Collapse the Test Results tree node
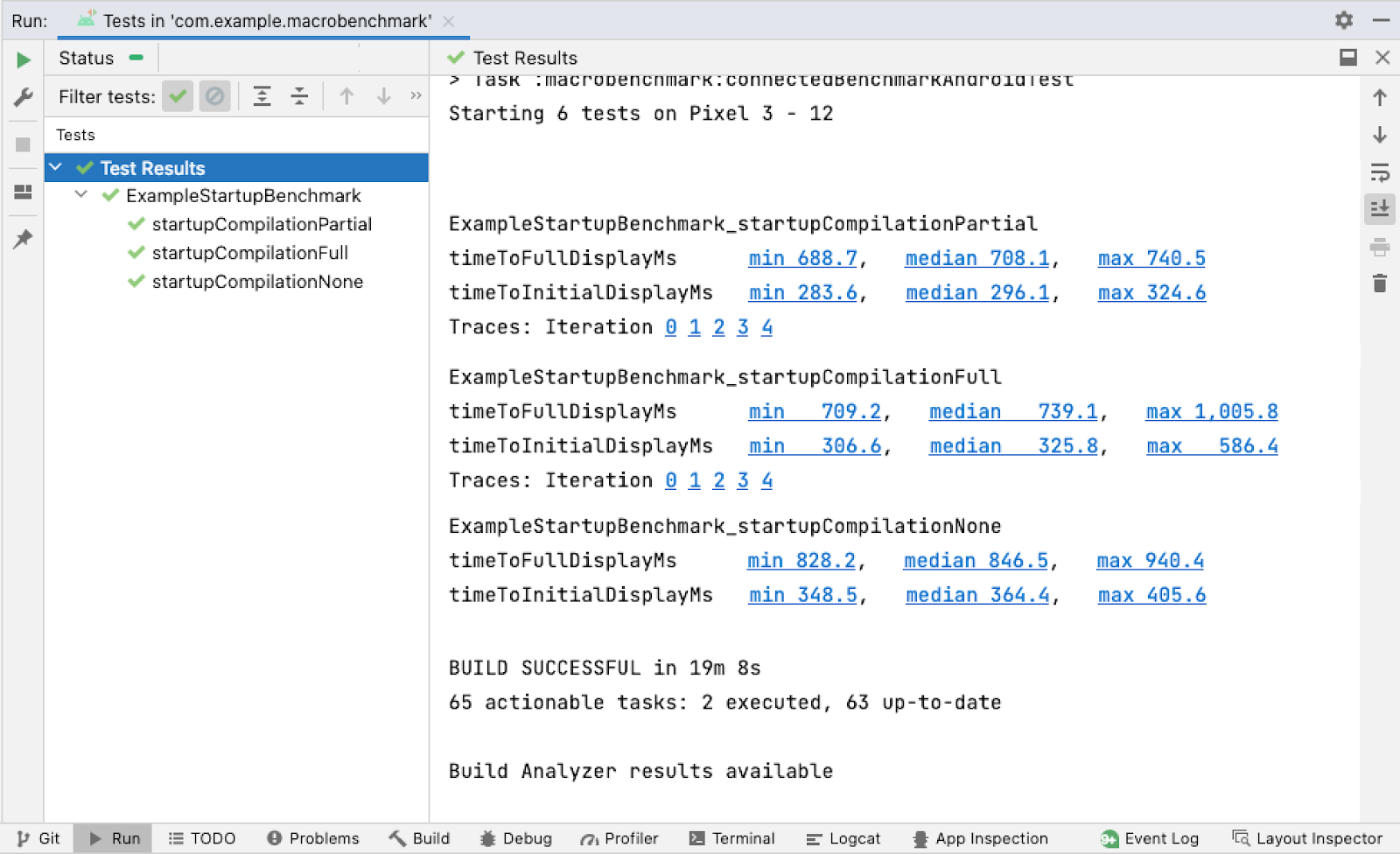 point(56,167)
